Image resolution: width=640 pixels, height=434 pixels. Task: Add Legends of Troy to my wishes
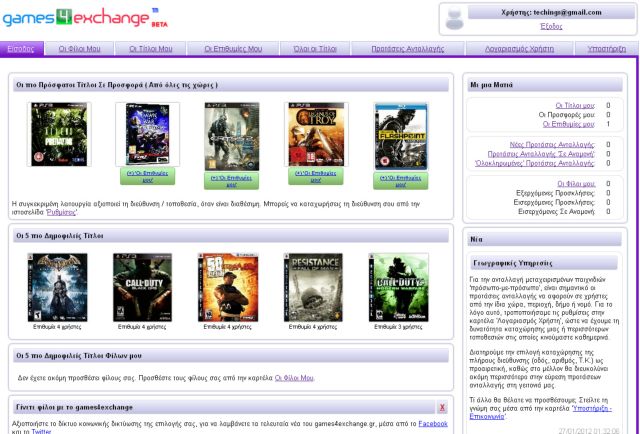(x=316, y=176)
